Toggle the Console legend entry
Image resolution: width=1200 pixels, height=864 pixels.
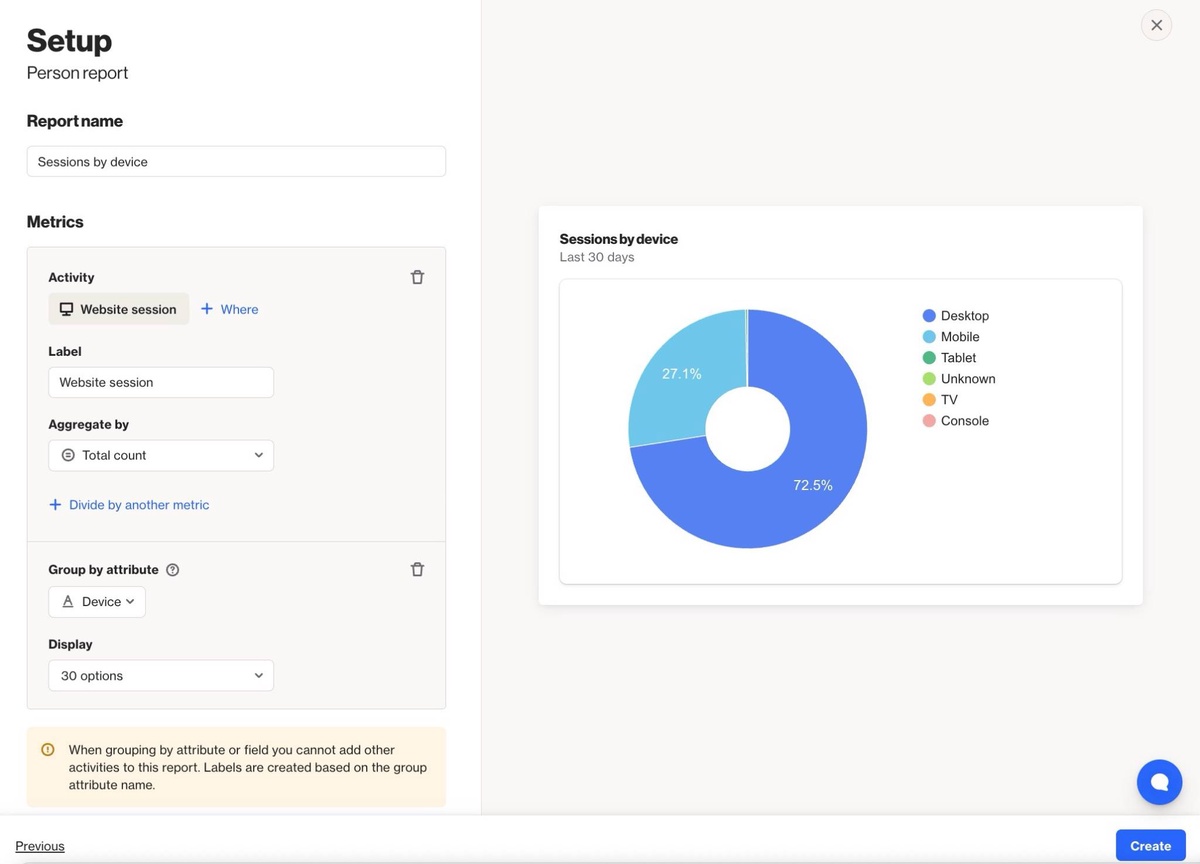[956, 421]
